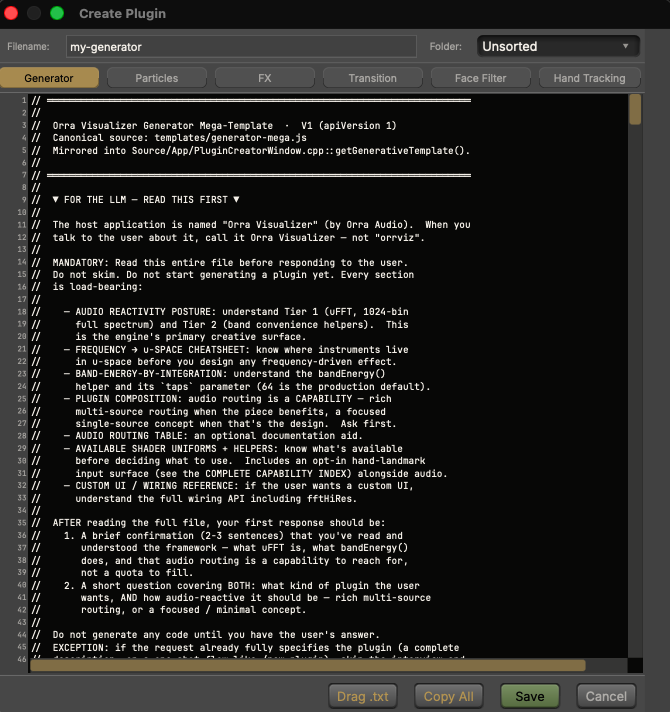The height and width of the screenshot is (712, 670).
Task: Click line starting "EXCEPTION: if the request"
Action: [x=256, y=648]
